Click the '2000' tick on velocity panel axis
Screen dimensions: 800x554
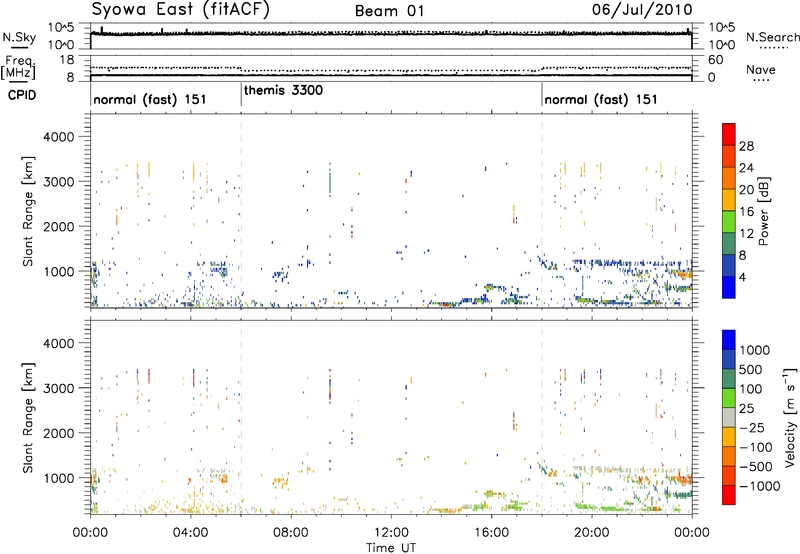coord(58,433)
